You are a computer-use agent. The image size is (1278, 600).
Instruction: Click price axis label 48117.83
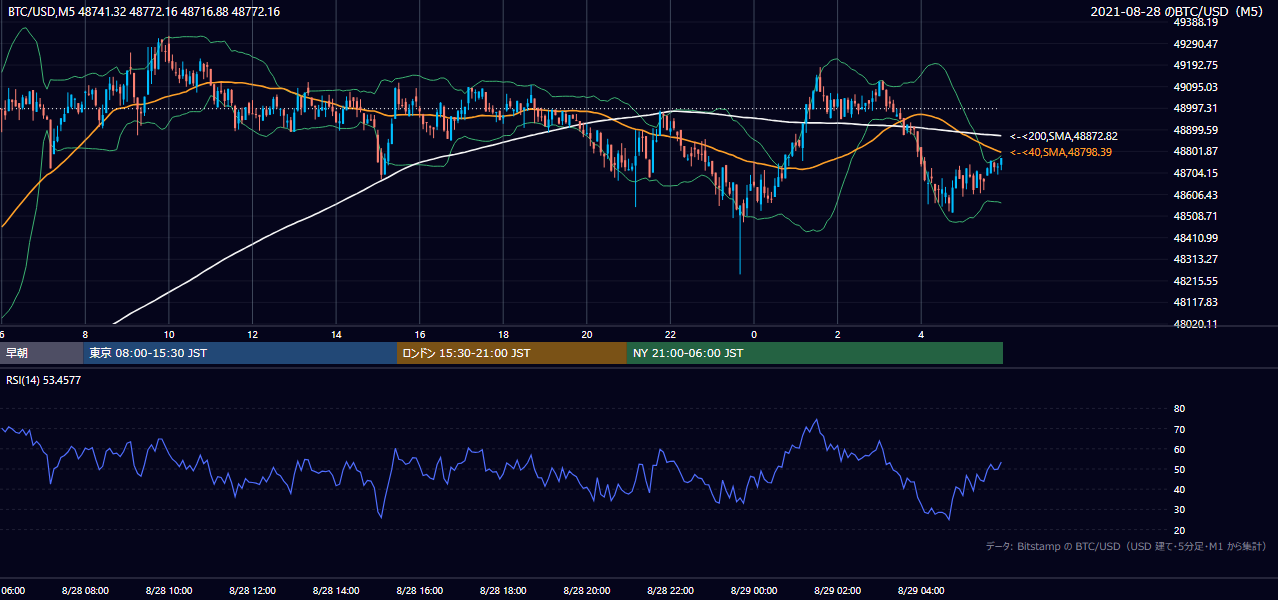click(1195, 302)
